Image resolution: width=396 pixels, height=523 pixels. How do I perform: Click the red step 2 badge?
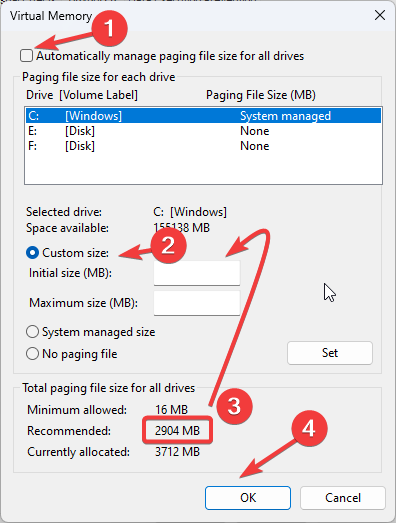(x=168, y=246)
